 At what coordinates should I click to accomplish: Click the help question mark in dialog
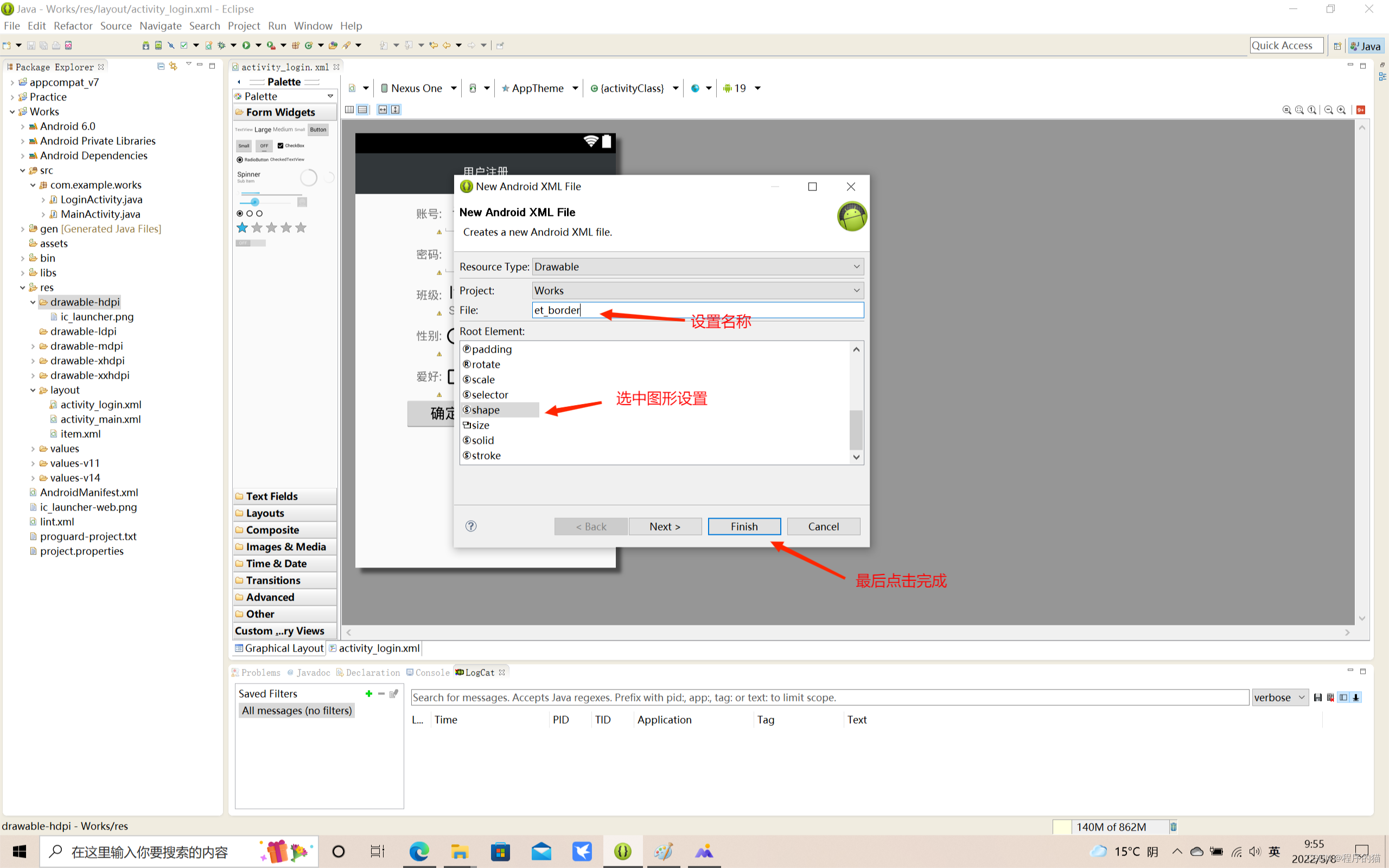pyautogui.click(x=470, y=526)
